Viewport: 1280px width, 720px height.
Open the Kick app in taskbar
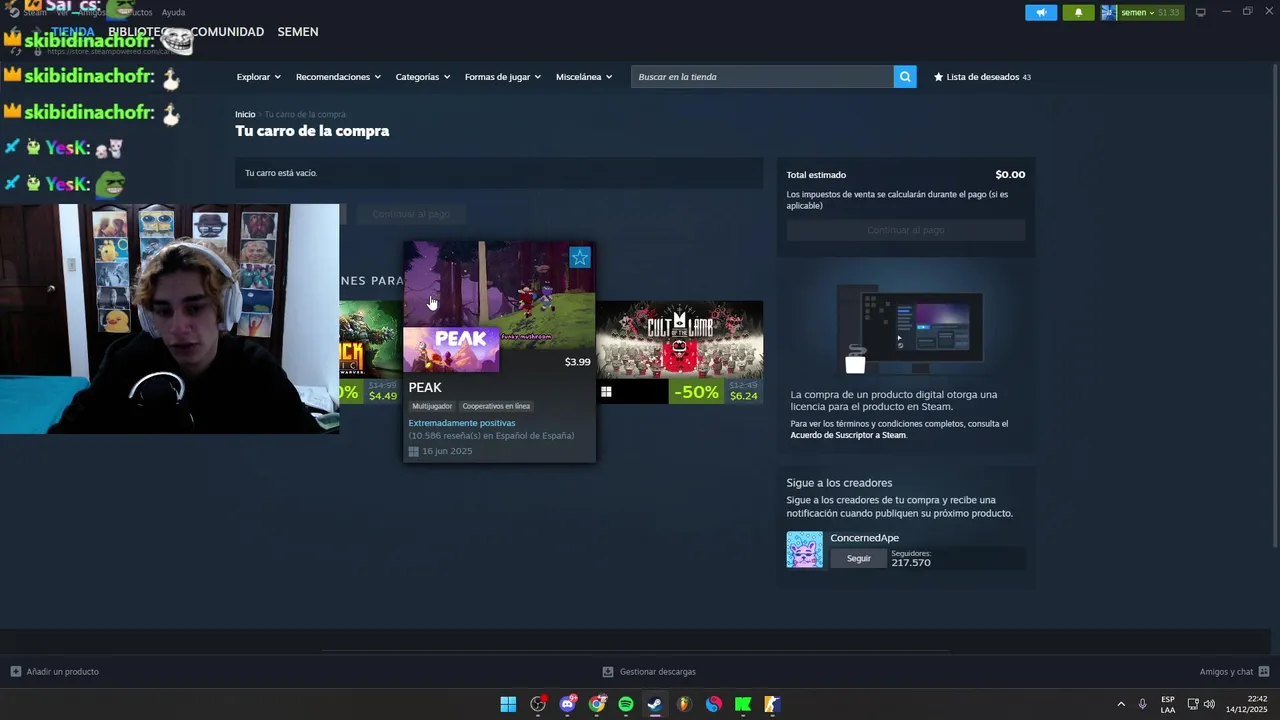coord(743,704)
